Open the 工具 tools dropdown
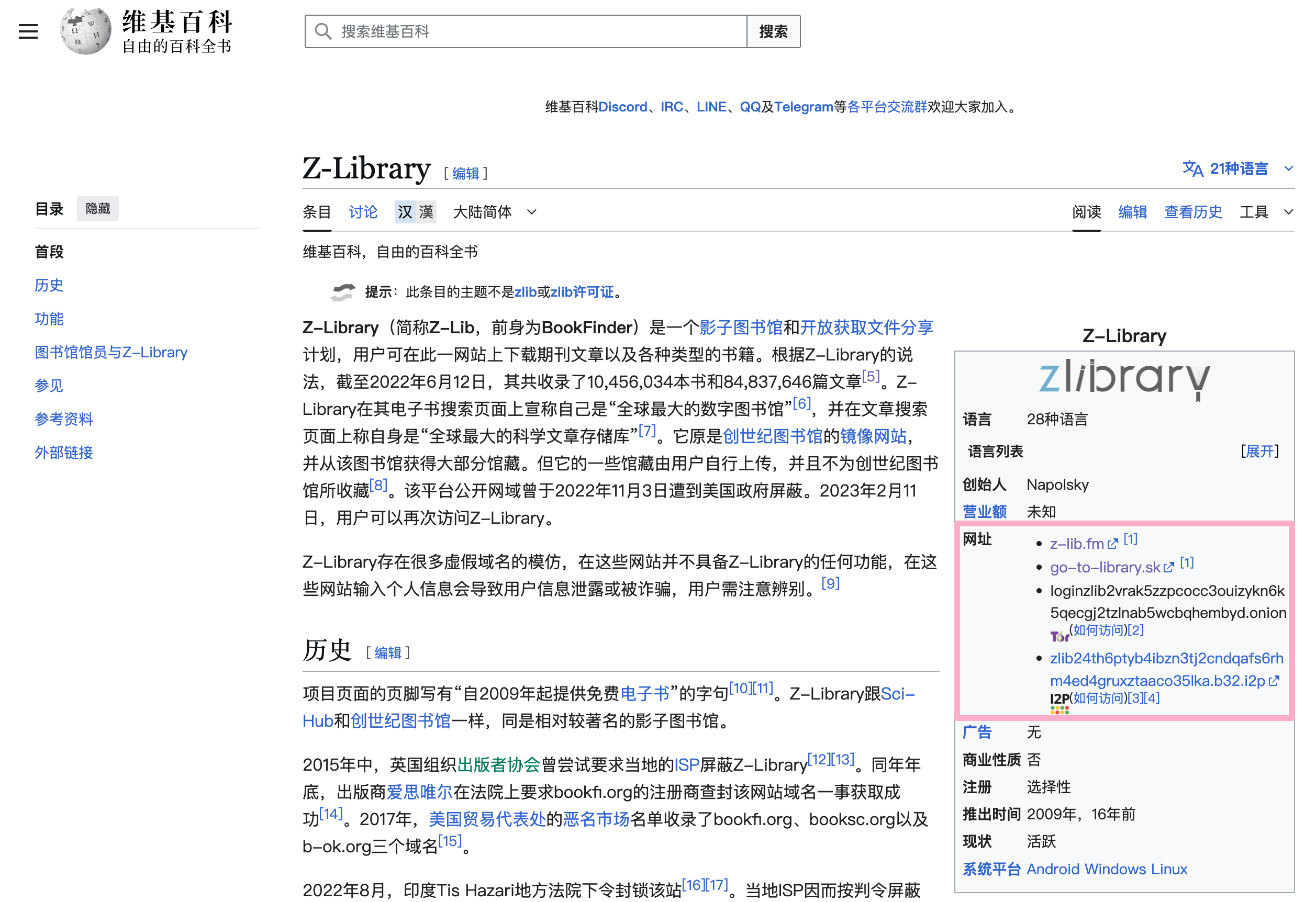The height and width of the screenshot is (902, 1316). tap(1266, 212)
